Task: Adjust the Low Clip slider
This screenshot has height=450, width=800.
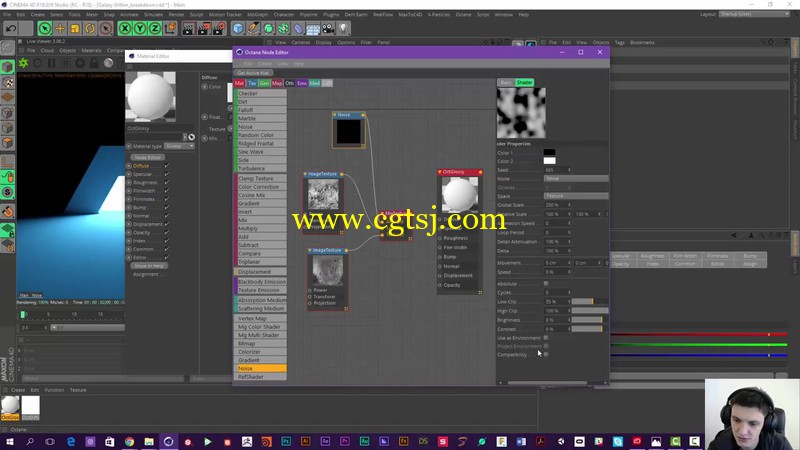Action: pyautogui.click(x=590, y=302)
